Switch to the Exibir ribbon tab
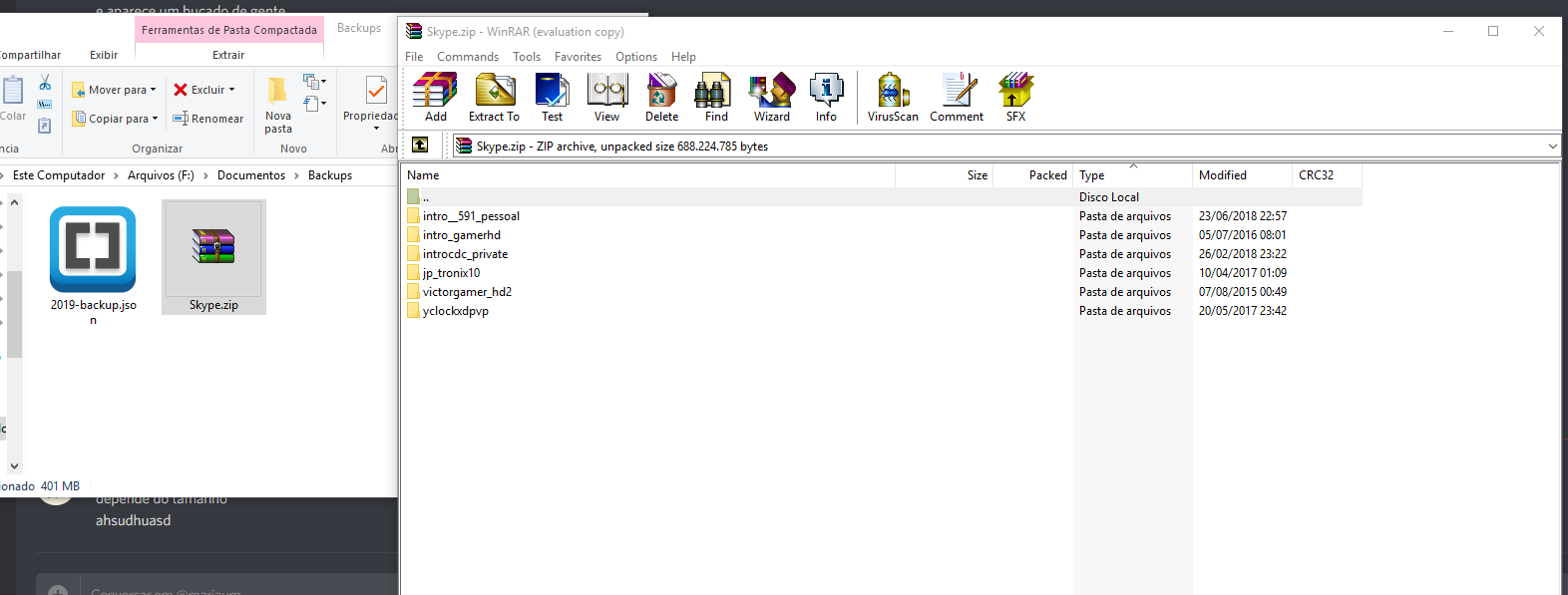Screen dimensions: 1568x595 pyautogui.click(x=104, y=55)
